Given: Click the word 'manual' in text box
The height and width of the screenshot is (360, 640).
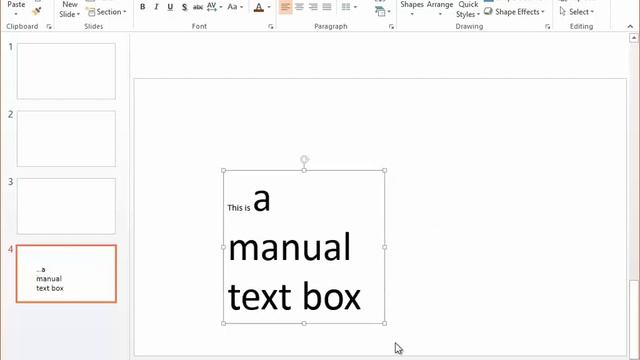Looking at the screenshot, I should pyautogui.click(x=289, y=248).
